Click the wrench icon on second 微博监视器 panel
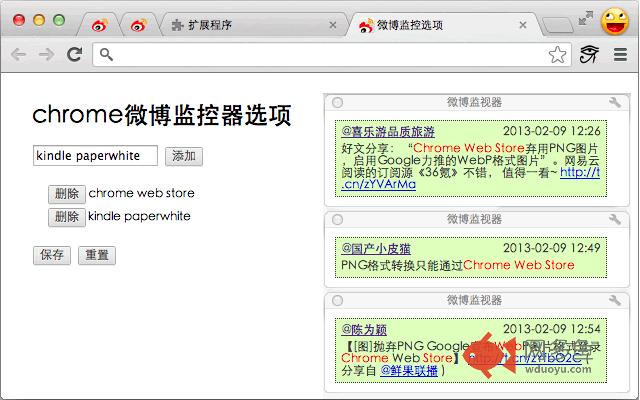The image size is (640, 400). coord(615,219)
